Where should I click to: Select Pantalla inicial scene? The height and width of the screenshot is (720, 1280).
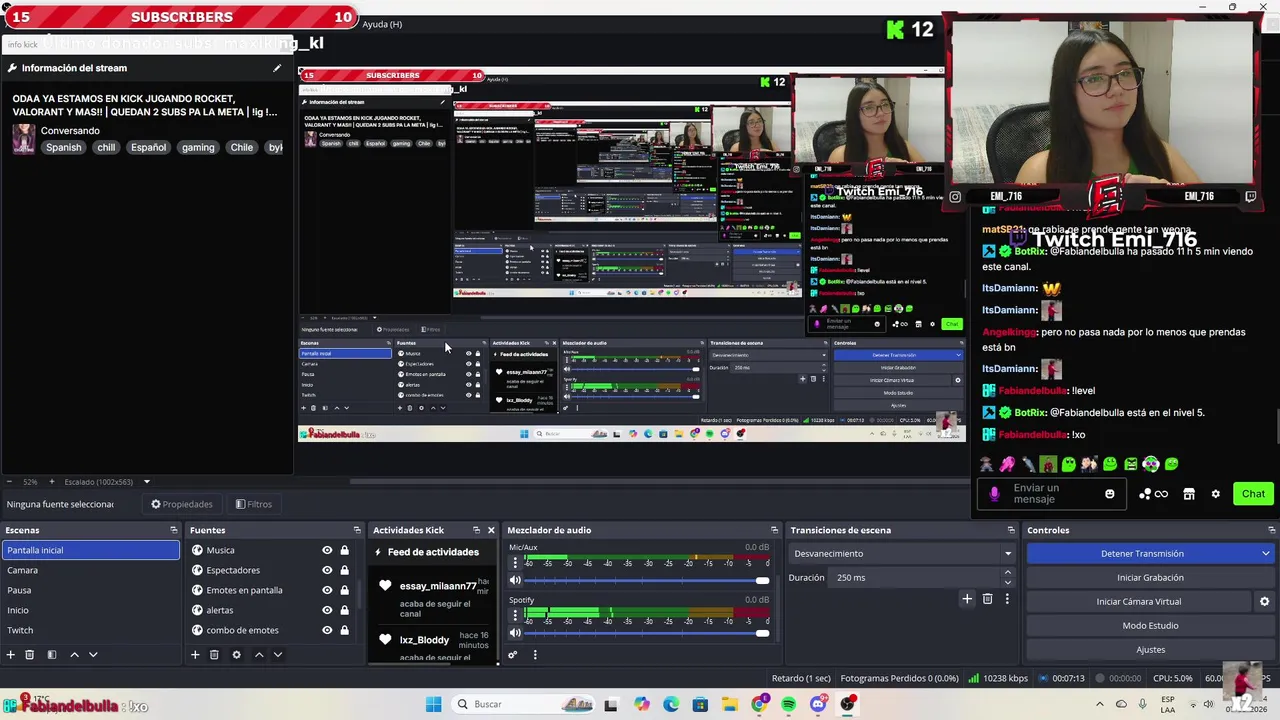point(90,550)
